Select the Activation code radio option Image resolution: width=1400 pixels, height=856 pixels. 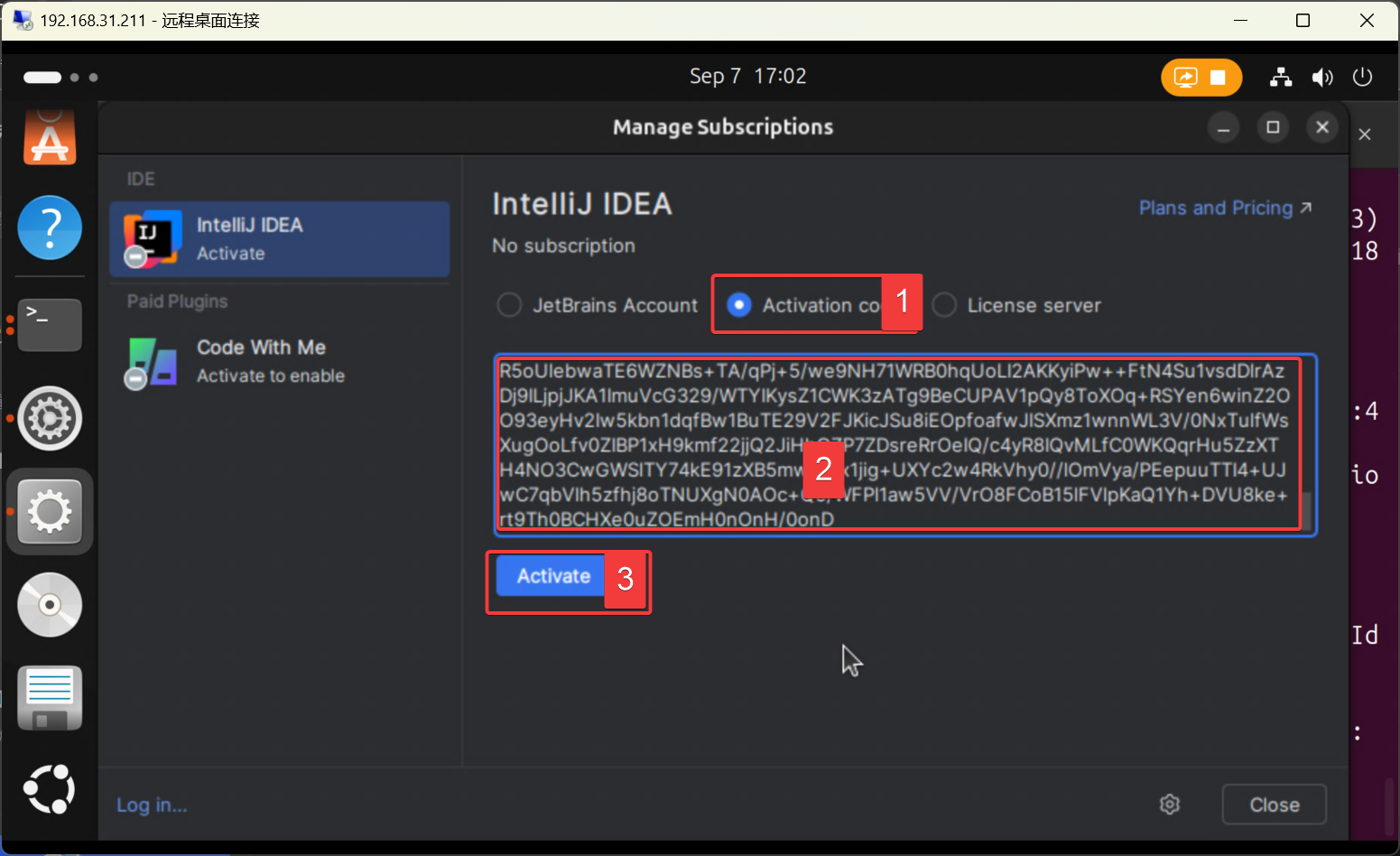739,305
